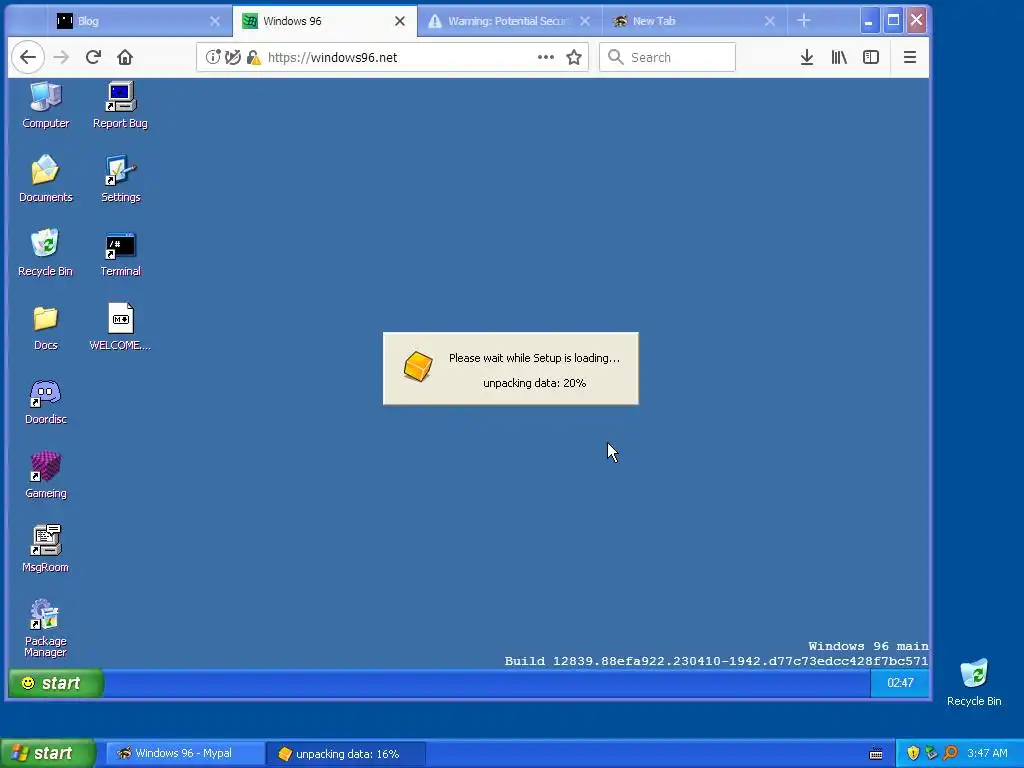Click the Windows 96 build number text
The height and width of the screenshot is (768, 1024).
tap(716, 661)
